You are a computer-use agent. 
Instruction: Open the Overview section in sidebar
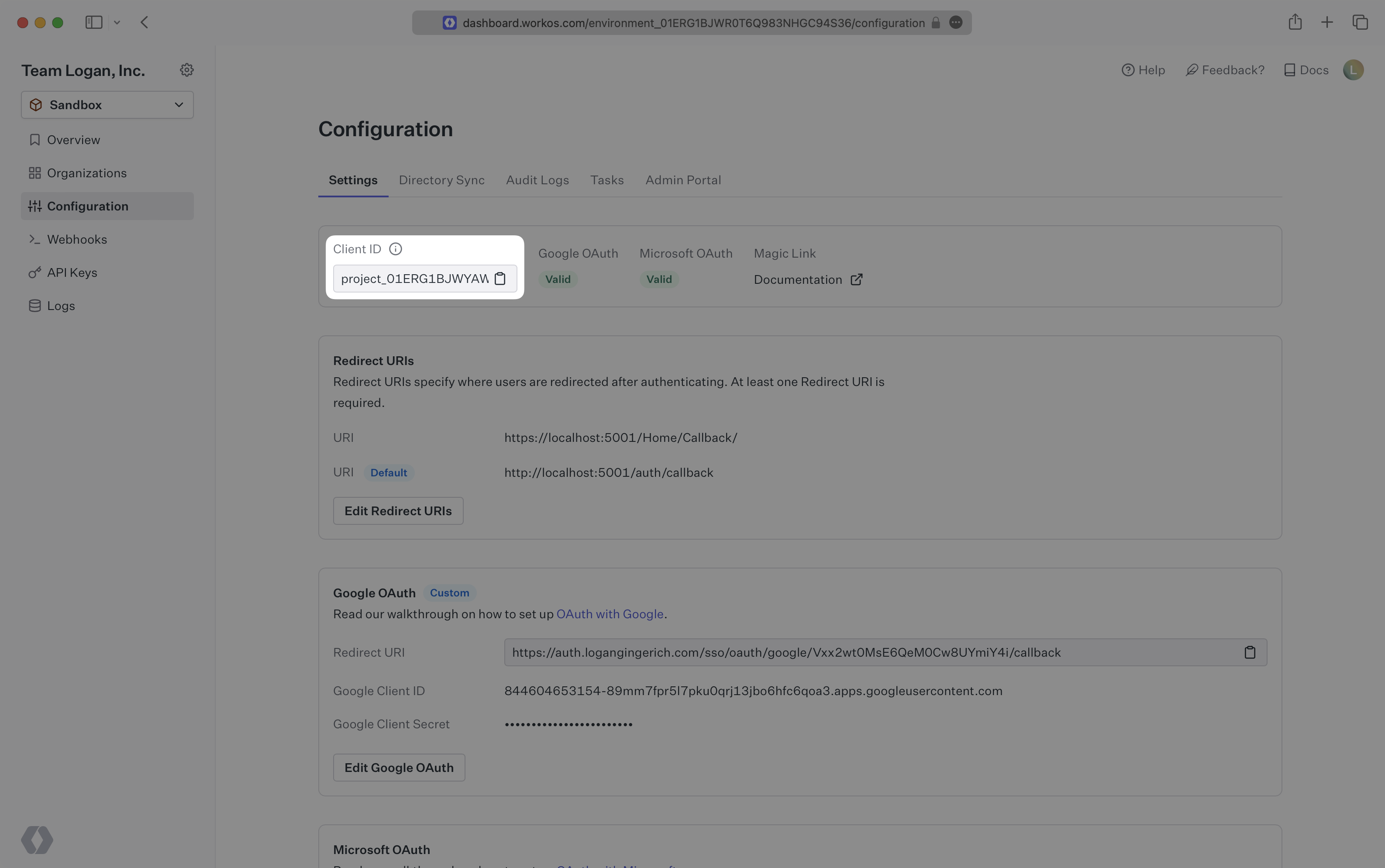point(73,140)
